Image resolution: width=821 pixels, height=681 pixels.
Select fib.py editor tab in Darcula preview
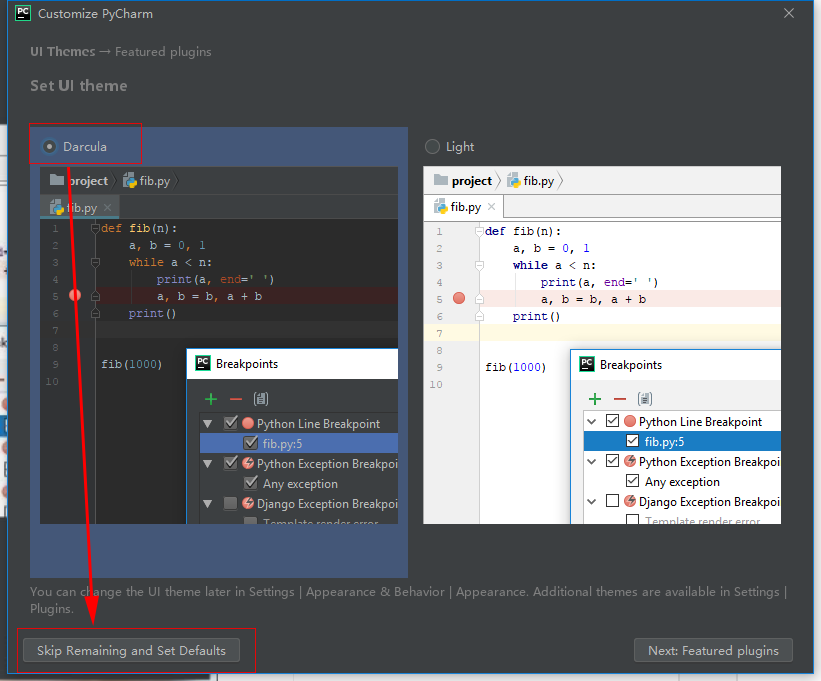pyautogui.click(x=80, y=207)
